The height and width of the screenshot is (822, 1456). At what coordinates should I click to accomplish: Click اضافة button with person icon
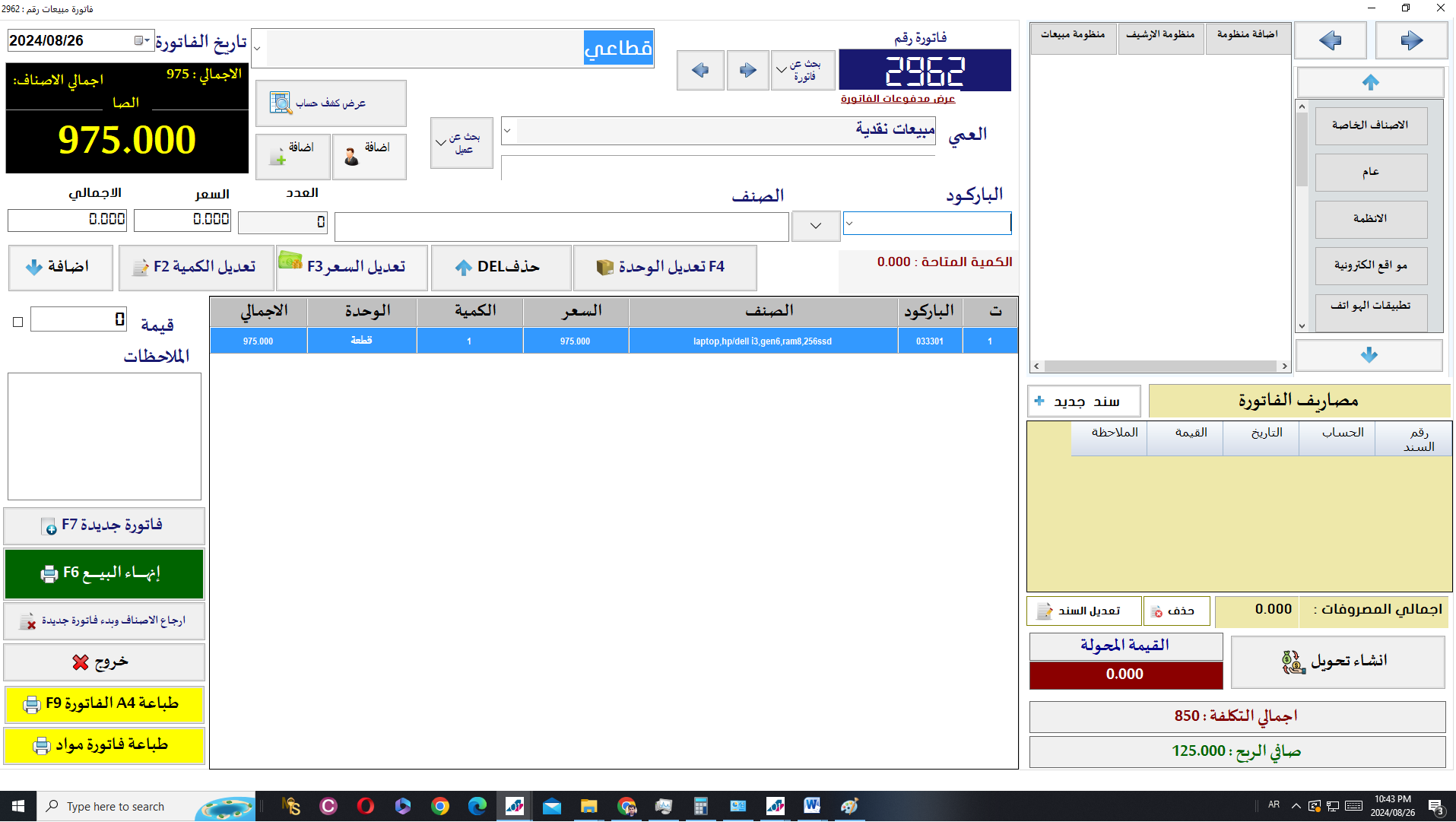click(x=369, y=157)
